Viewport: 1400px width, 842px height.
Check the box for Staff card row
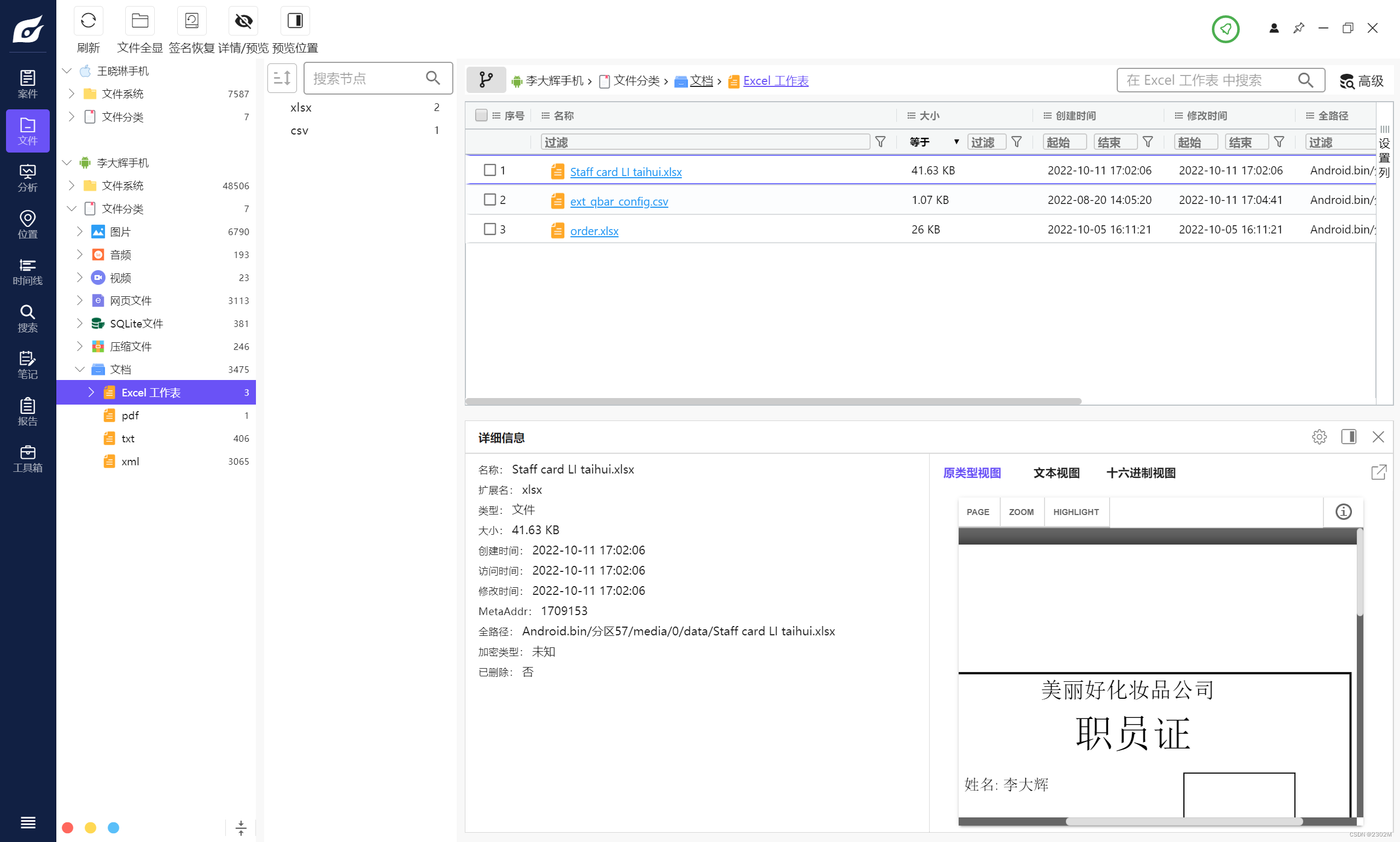pyautogui.click(x=490, y=170)
